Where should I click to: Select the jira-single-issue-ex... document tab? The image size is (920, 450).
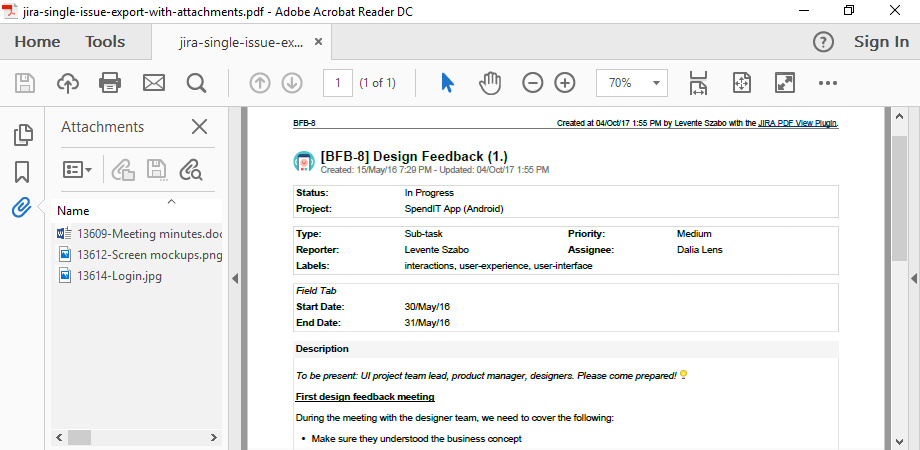click(x=241, y=42)
